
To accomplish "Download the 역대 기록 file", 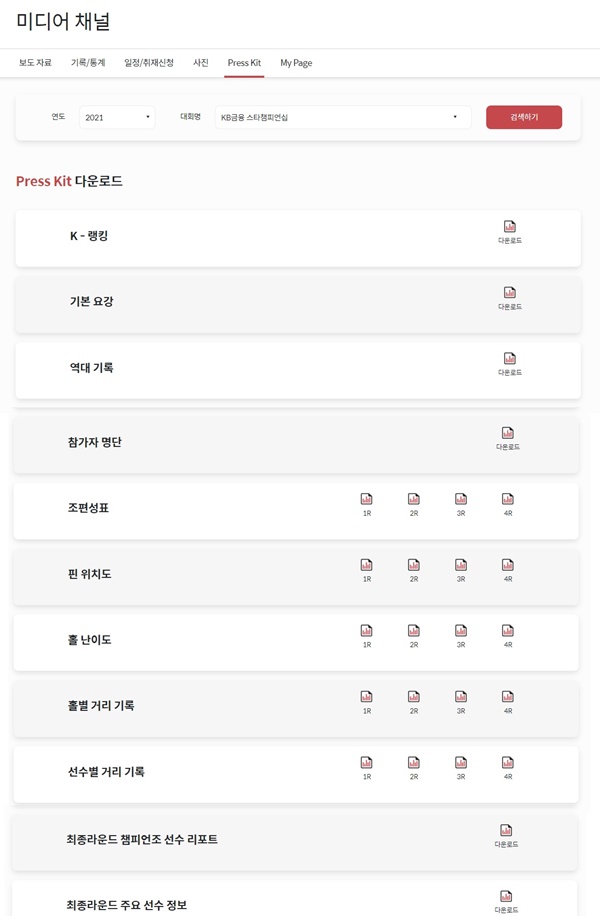I will tap(509, 363).
